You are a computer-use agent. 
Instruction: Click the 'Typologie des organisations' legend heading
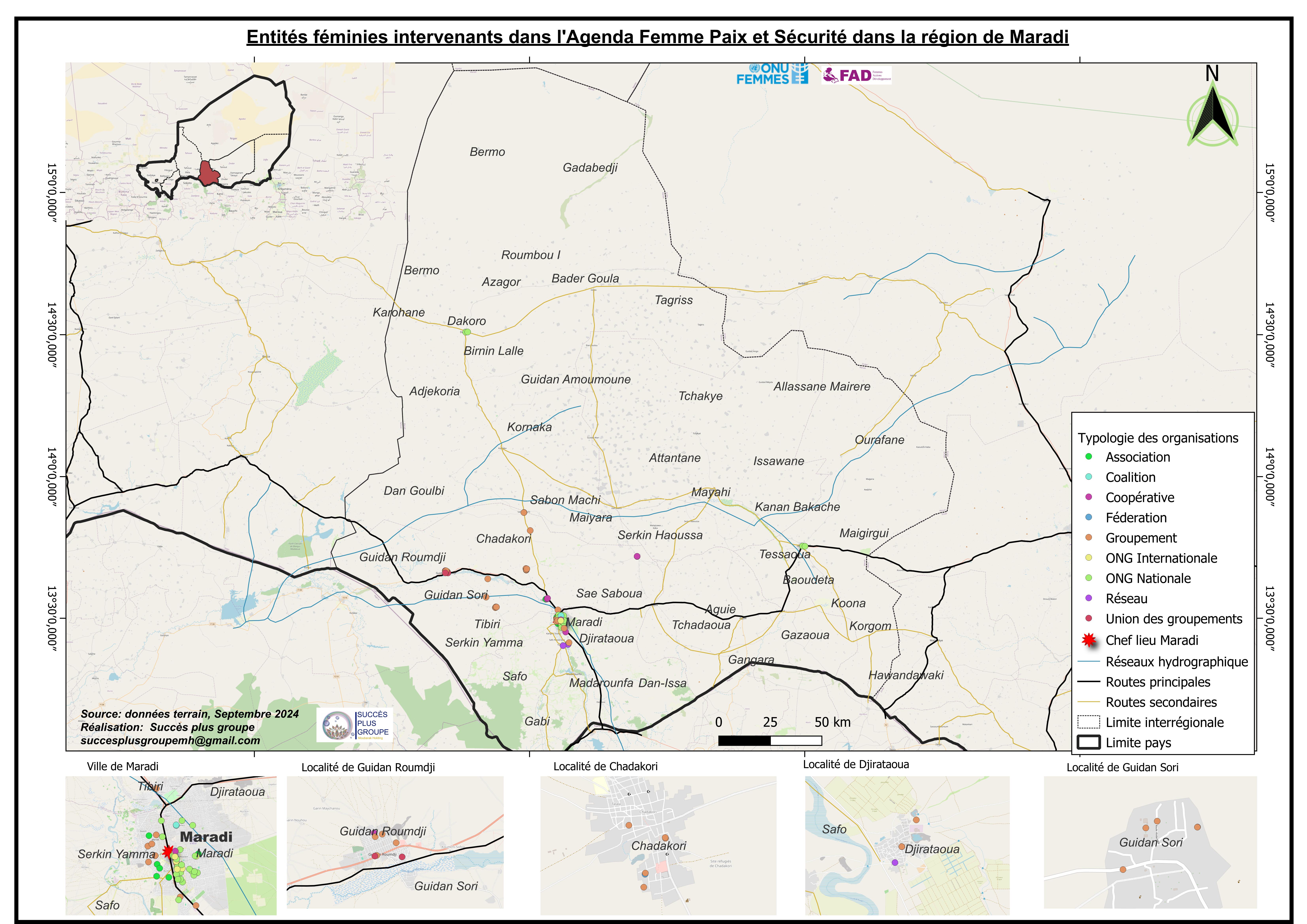pyautogui.click(x=1158, y=438)
